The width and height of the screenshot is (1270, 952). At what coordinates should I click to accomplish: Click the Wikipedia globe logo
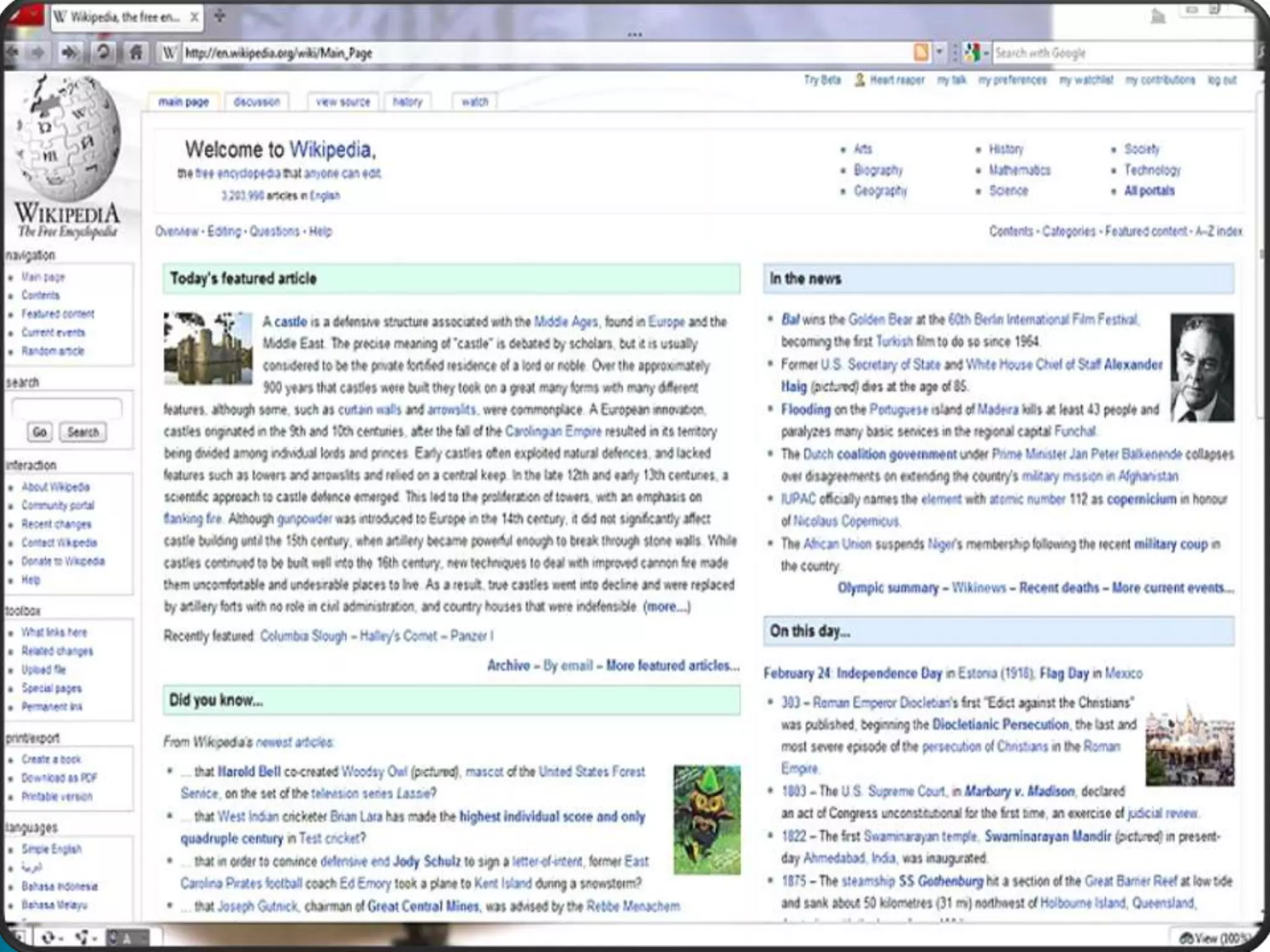coord(67,136)
